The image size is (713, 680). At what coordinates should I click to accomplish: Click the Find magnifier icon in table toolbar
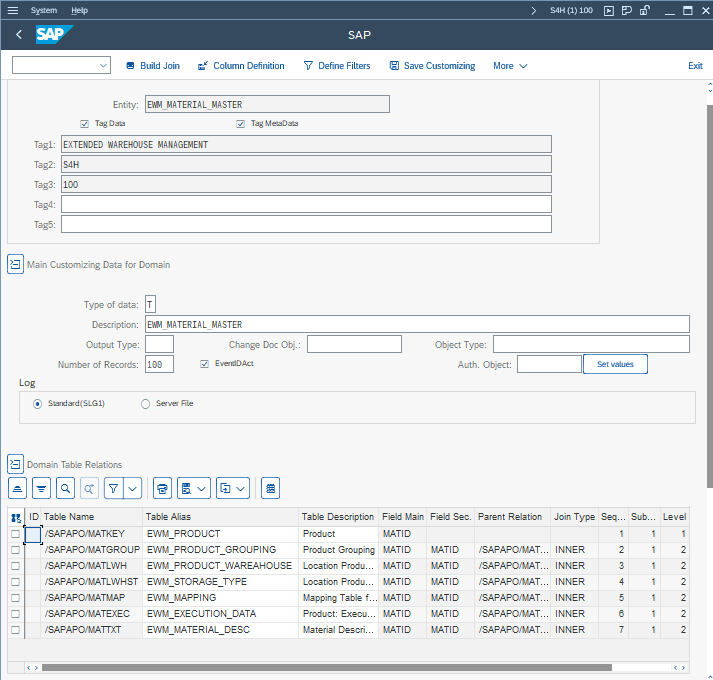click(x=65, y=488)
